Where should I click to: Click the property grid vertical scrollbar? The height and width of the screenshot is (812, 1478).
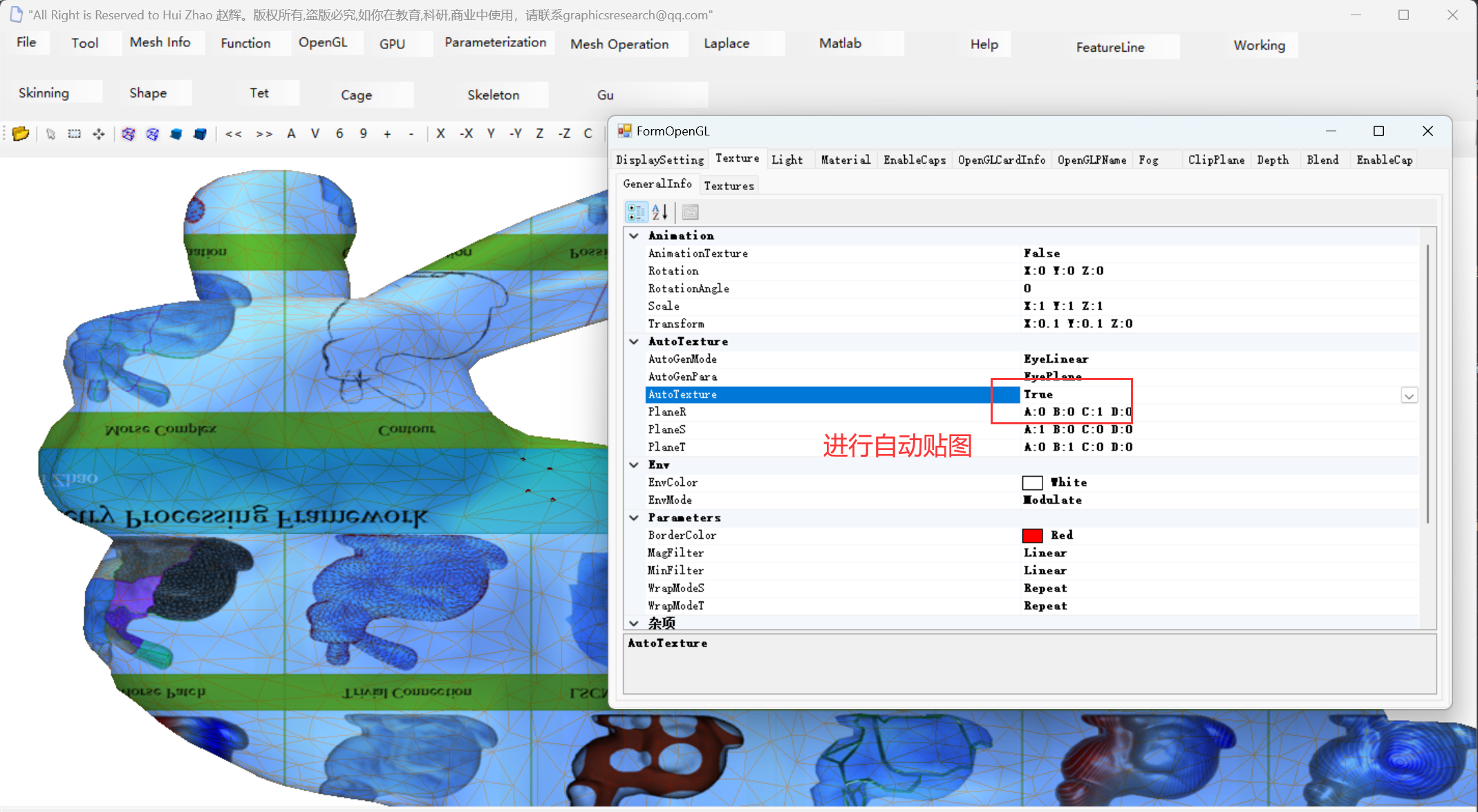1427,384
